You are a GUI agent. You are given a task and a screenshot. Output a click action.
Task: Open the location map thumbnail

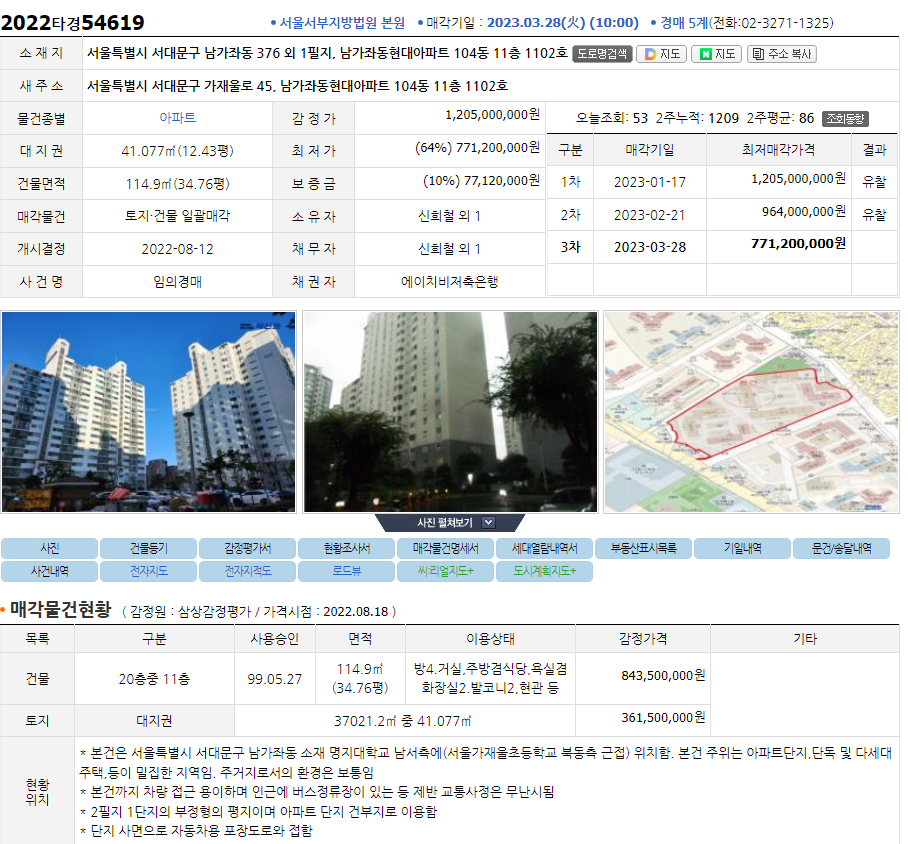point(751,412)
